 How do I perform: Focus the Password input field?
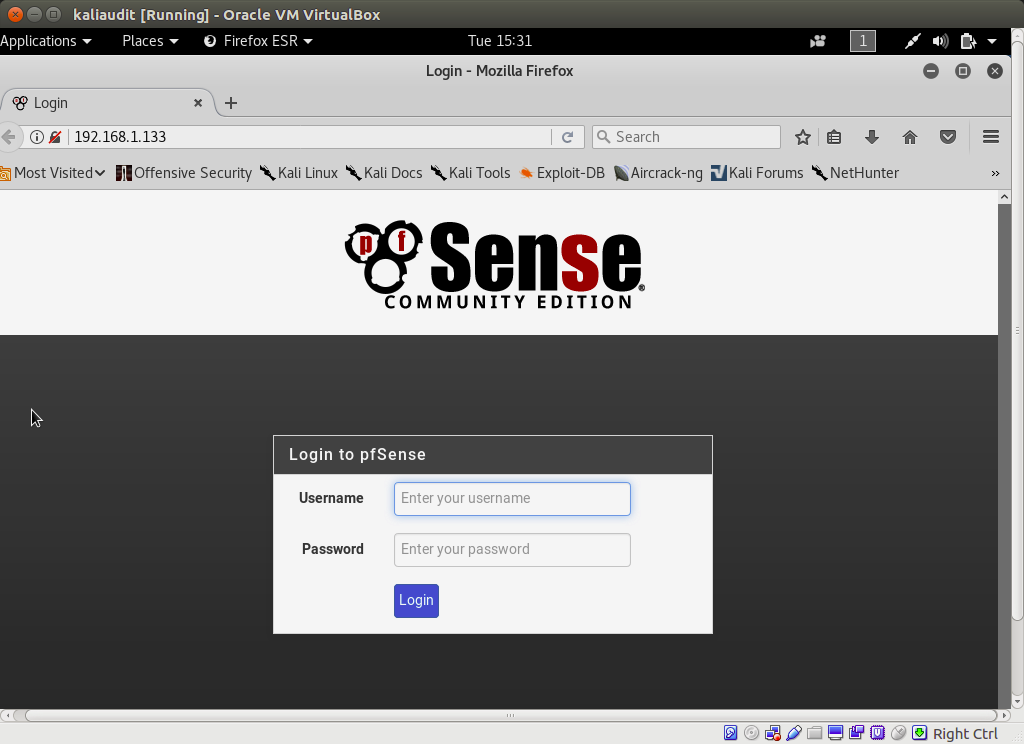[512, 550]
